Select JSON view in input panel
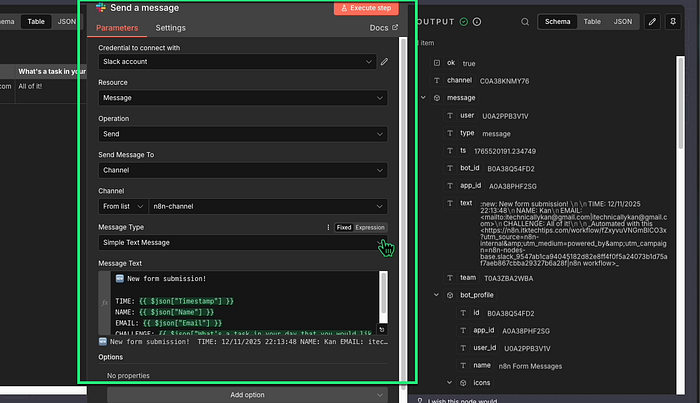 [x=67, y=21]
